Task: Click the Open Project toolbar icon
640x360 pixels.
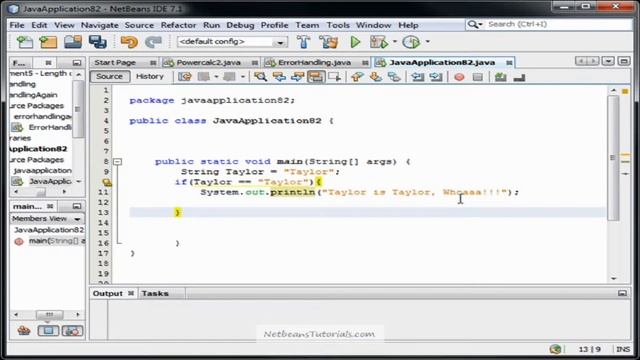Action: [x=73, y=42]
